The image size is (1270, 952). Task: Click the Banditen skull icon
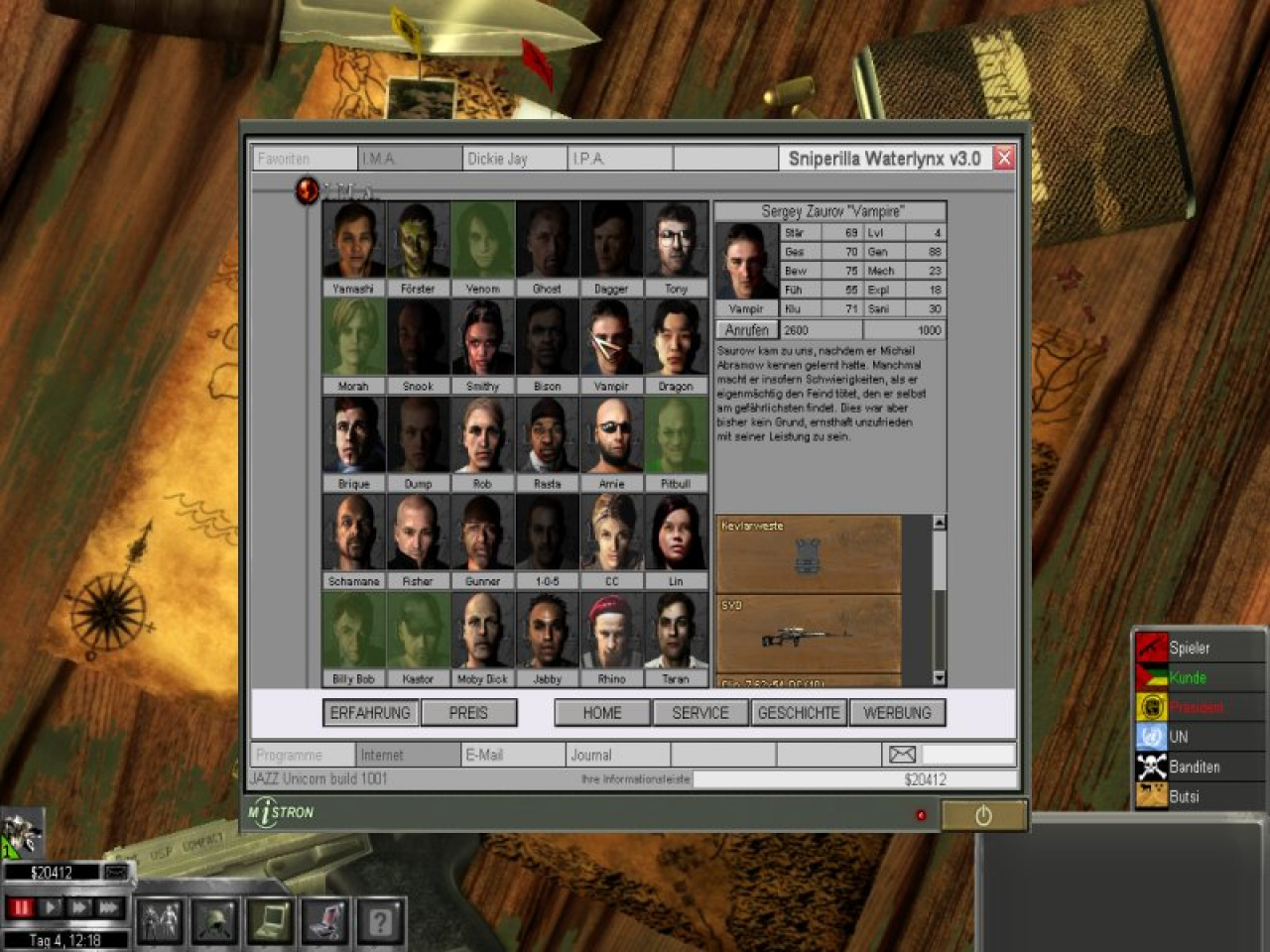click(x=1152, y=767)
